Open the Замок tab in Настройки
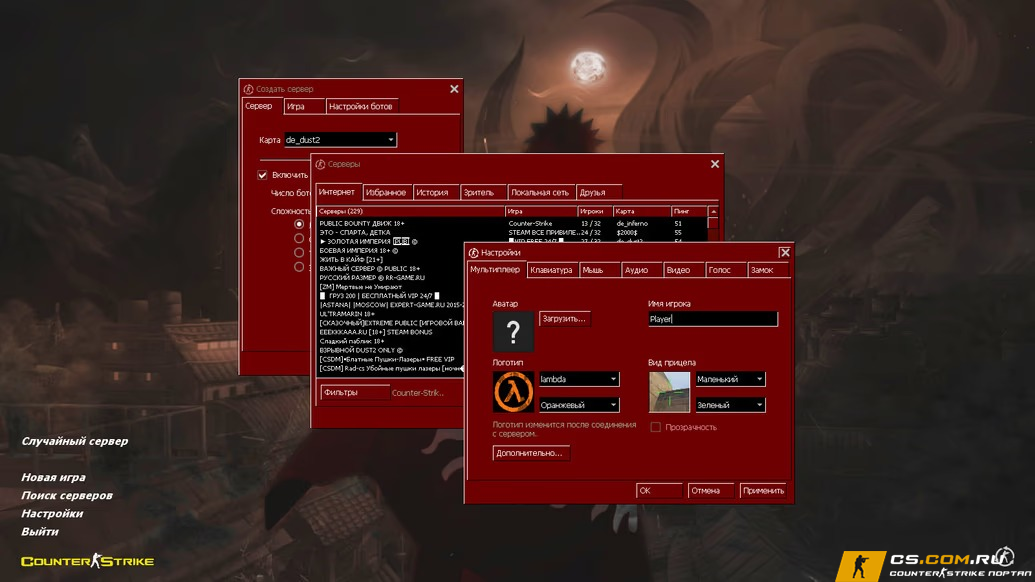 click(768, 270)
